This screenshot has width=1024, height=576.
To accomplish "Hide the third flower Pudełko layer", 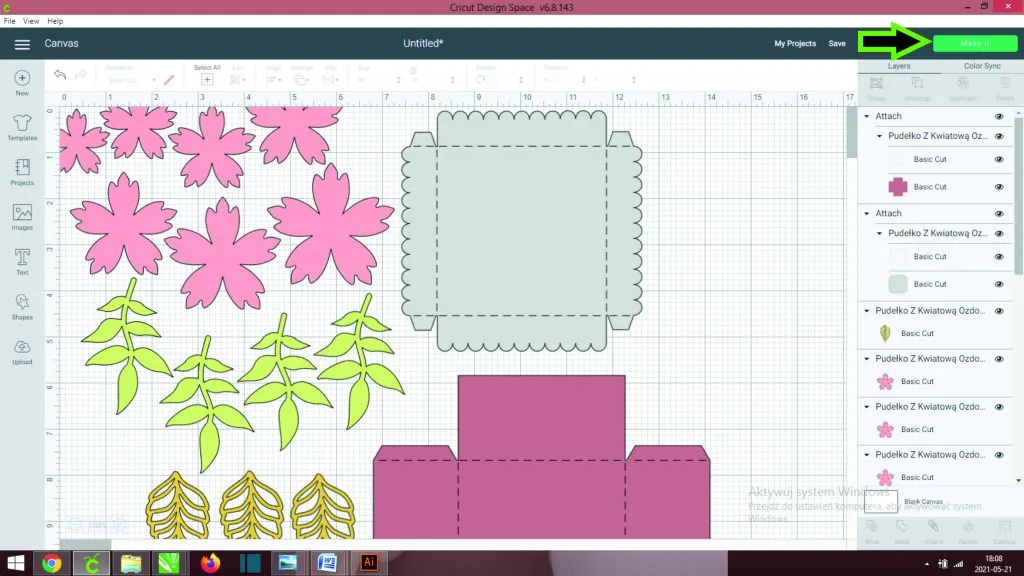I will click(999, 455).
